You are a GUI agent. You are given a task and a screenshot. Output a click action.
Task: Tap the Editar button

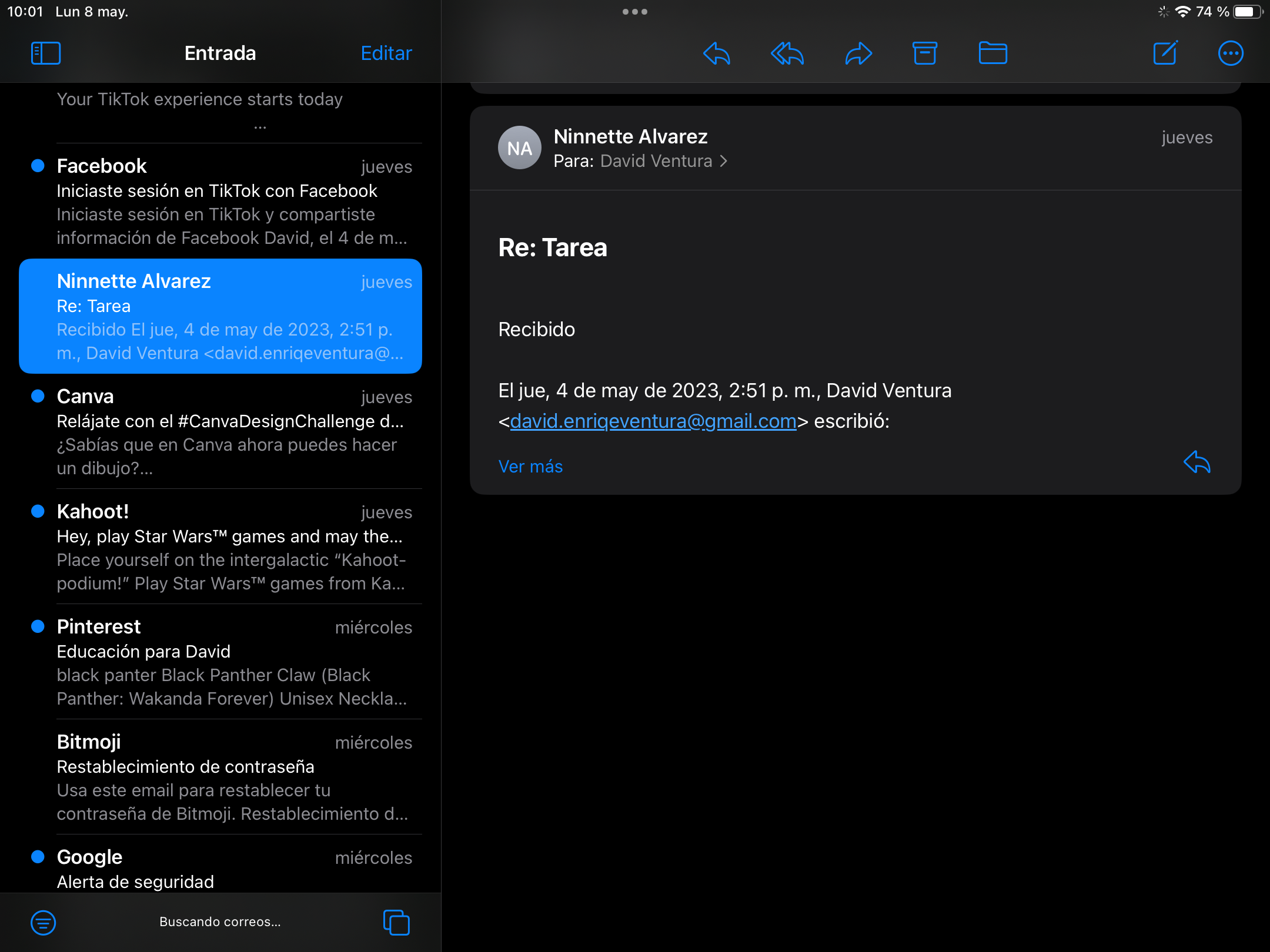point(386,53)
